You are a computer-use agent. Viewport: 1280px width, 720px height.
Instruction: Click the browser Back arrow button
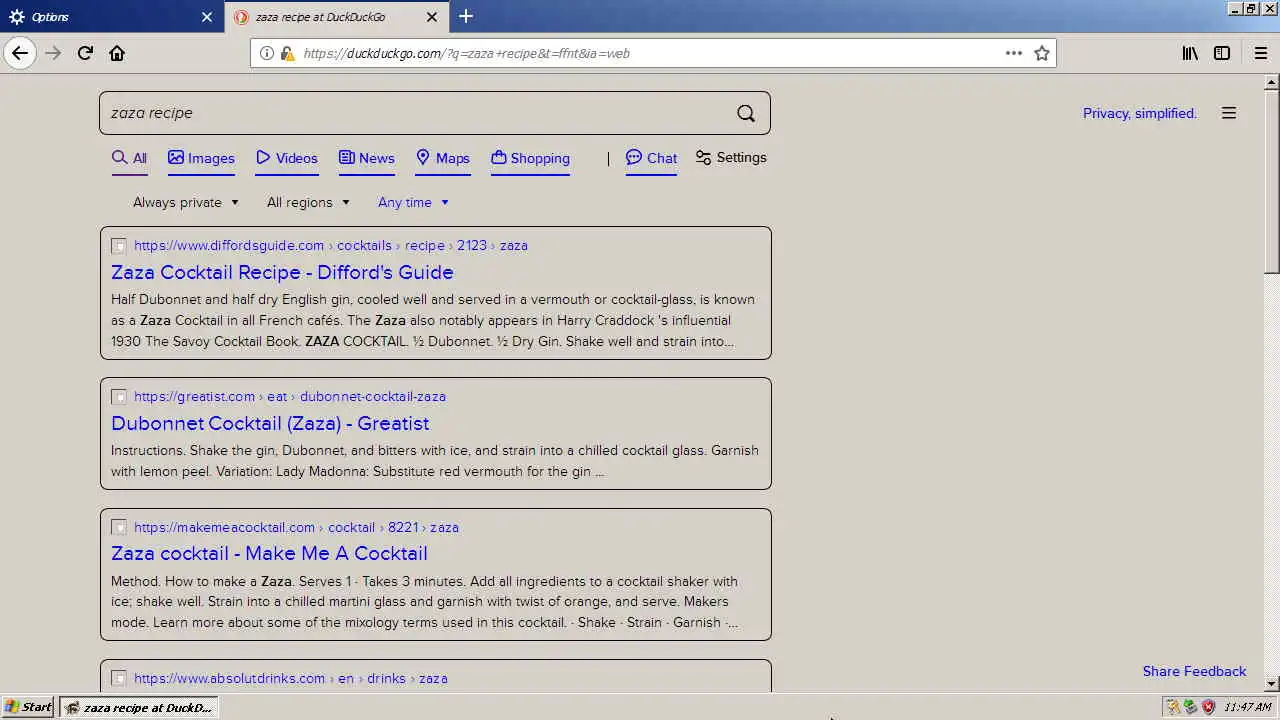tap(20, 53)
